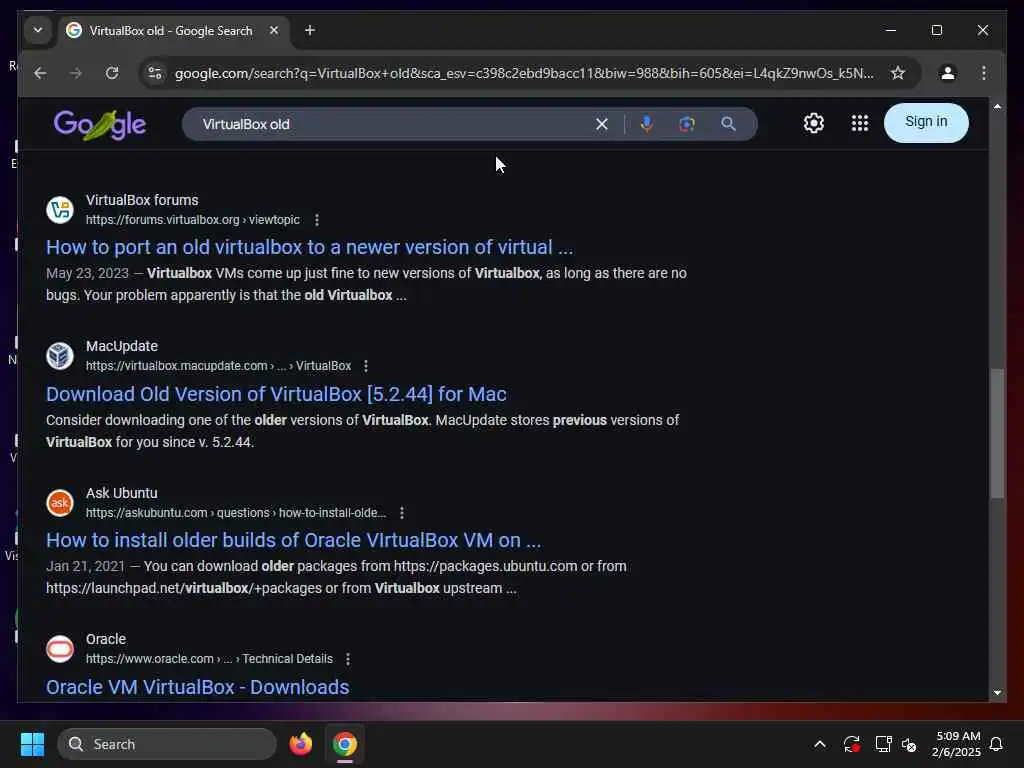Image resolution: width=1024 pixels, height=768 pixels.
Task: View site information icon in address bar
Action: click(x=155, y=73)
